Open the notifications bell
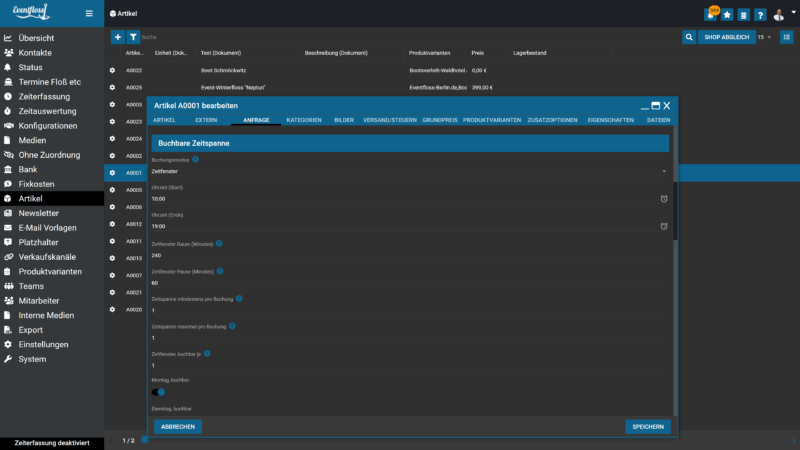Screen dimensions: 800x450 pyautogui.click(x=710, y=15)
